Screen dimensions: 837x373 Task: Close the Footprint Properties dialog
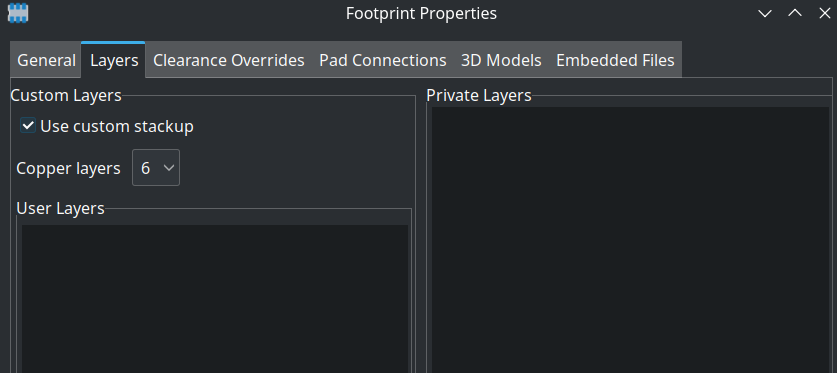[x=824, y=13]
